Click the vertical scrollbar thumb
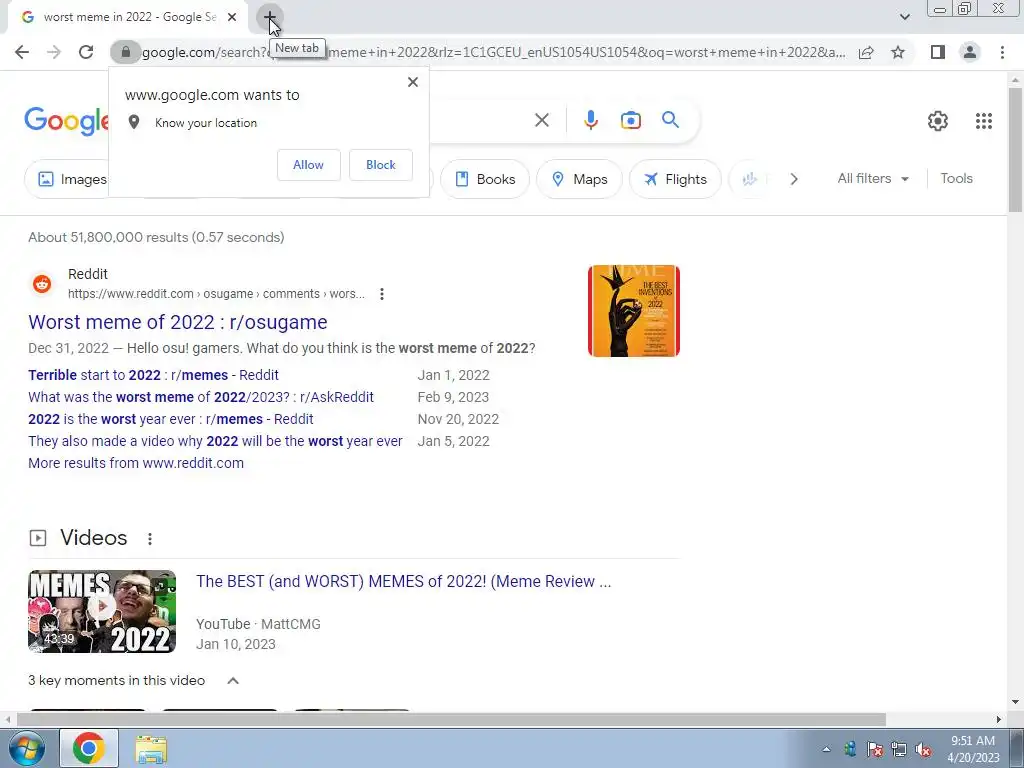 [x=1015, y=150]
